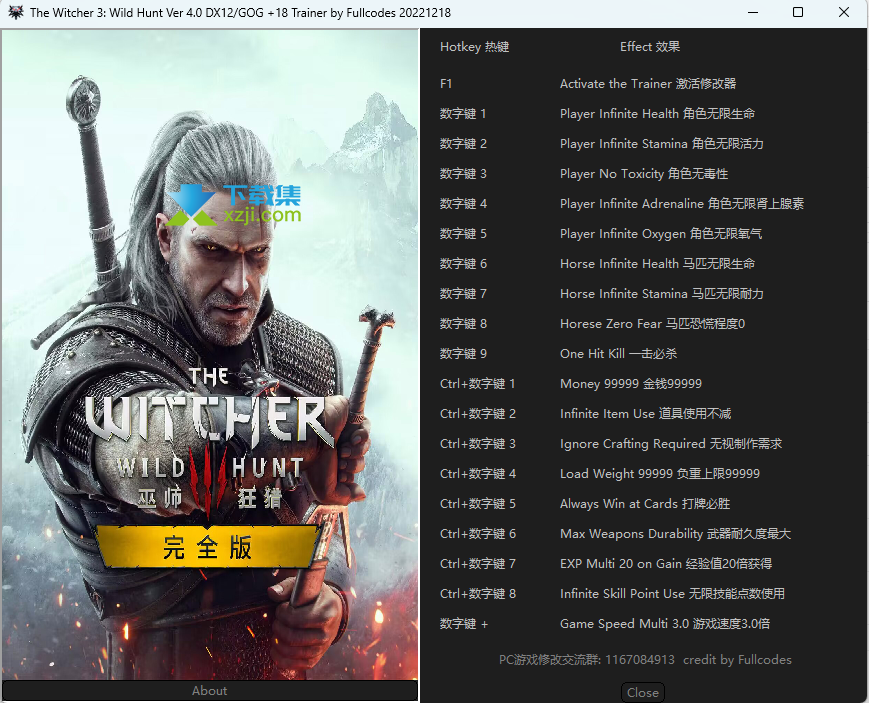Screen dimensions: 869x703
Task: Click 'Player Infinite Health' option text
Action: pyautogui.click(x=657, y=114)
